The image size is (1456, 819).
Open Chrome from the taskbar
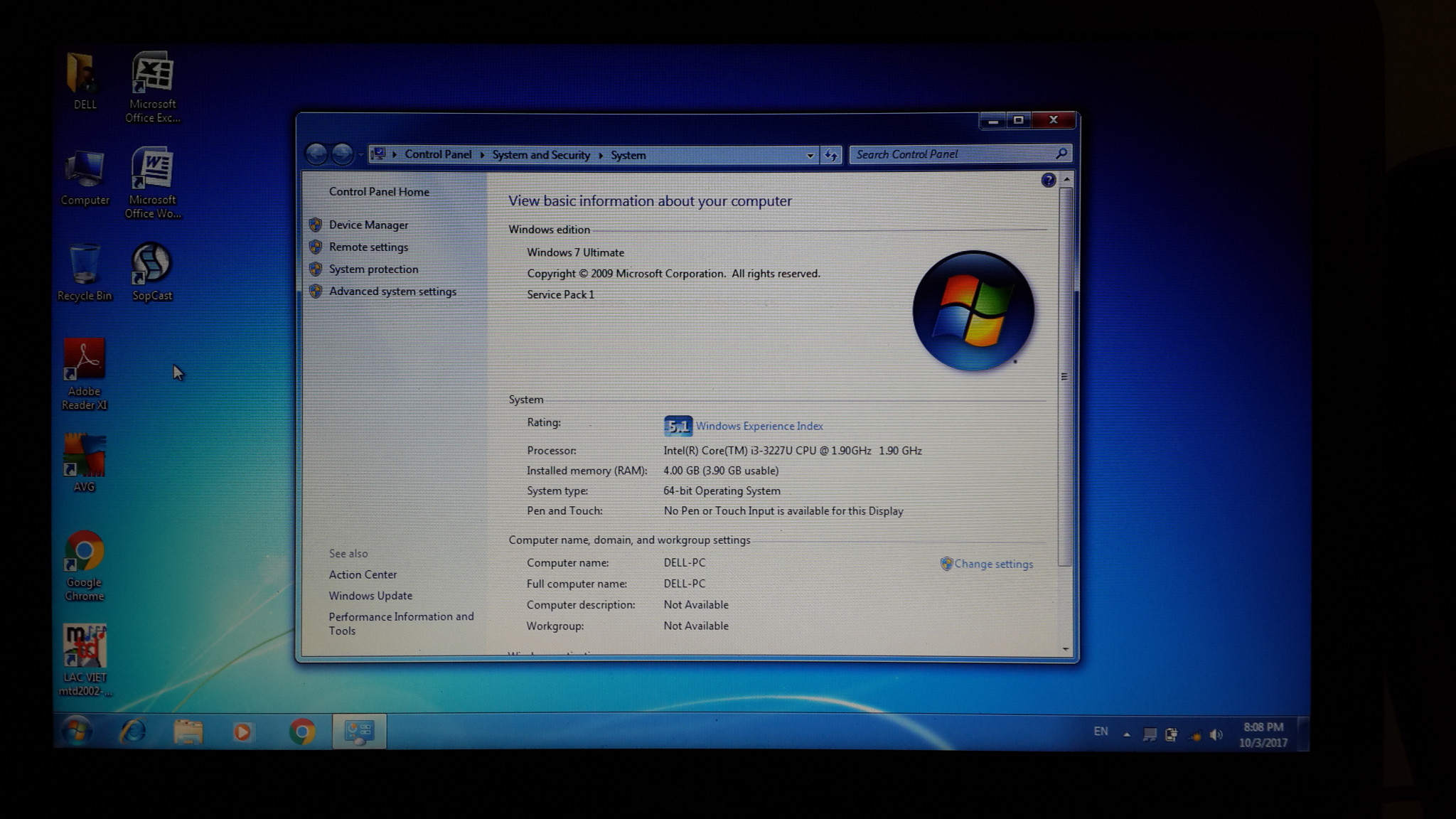(302, 732)
